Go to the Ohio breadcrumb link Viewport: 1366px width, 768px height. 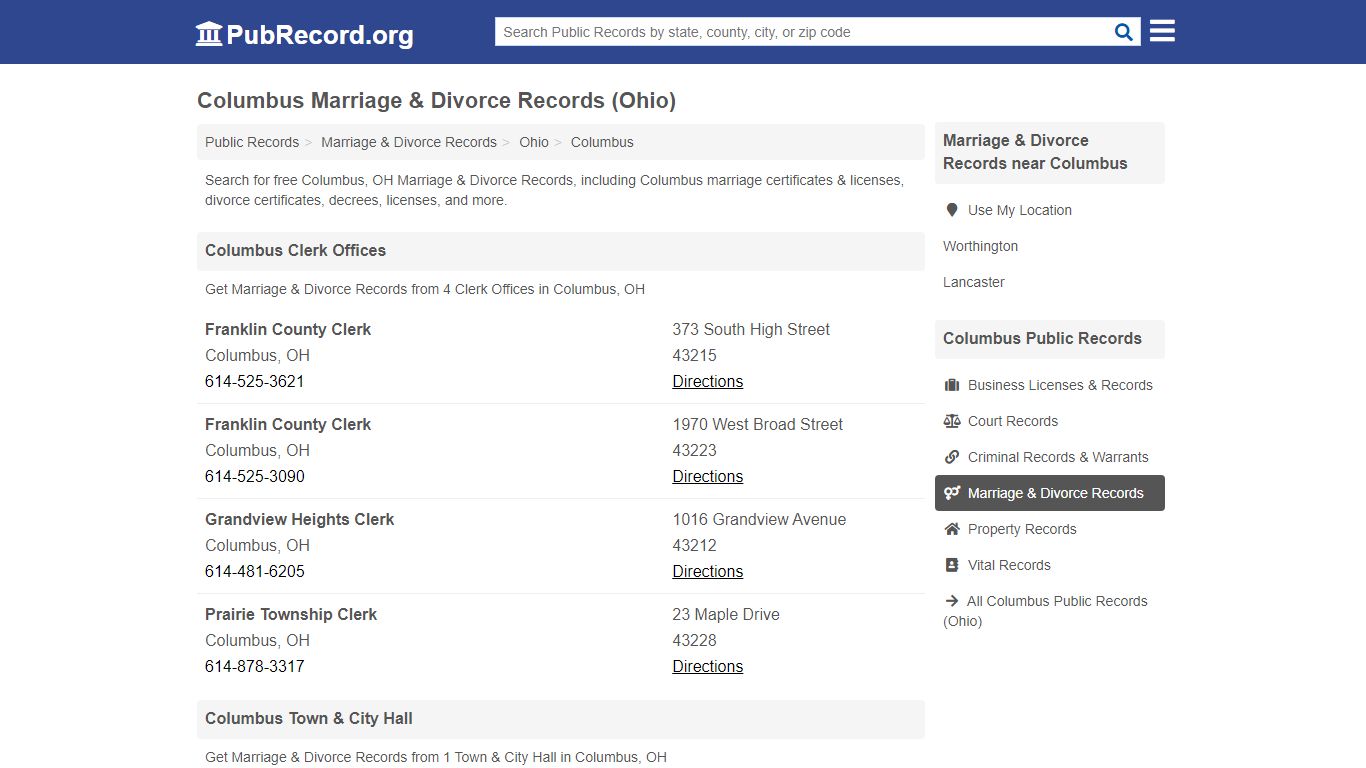pos(534,142)
